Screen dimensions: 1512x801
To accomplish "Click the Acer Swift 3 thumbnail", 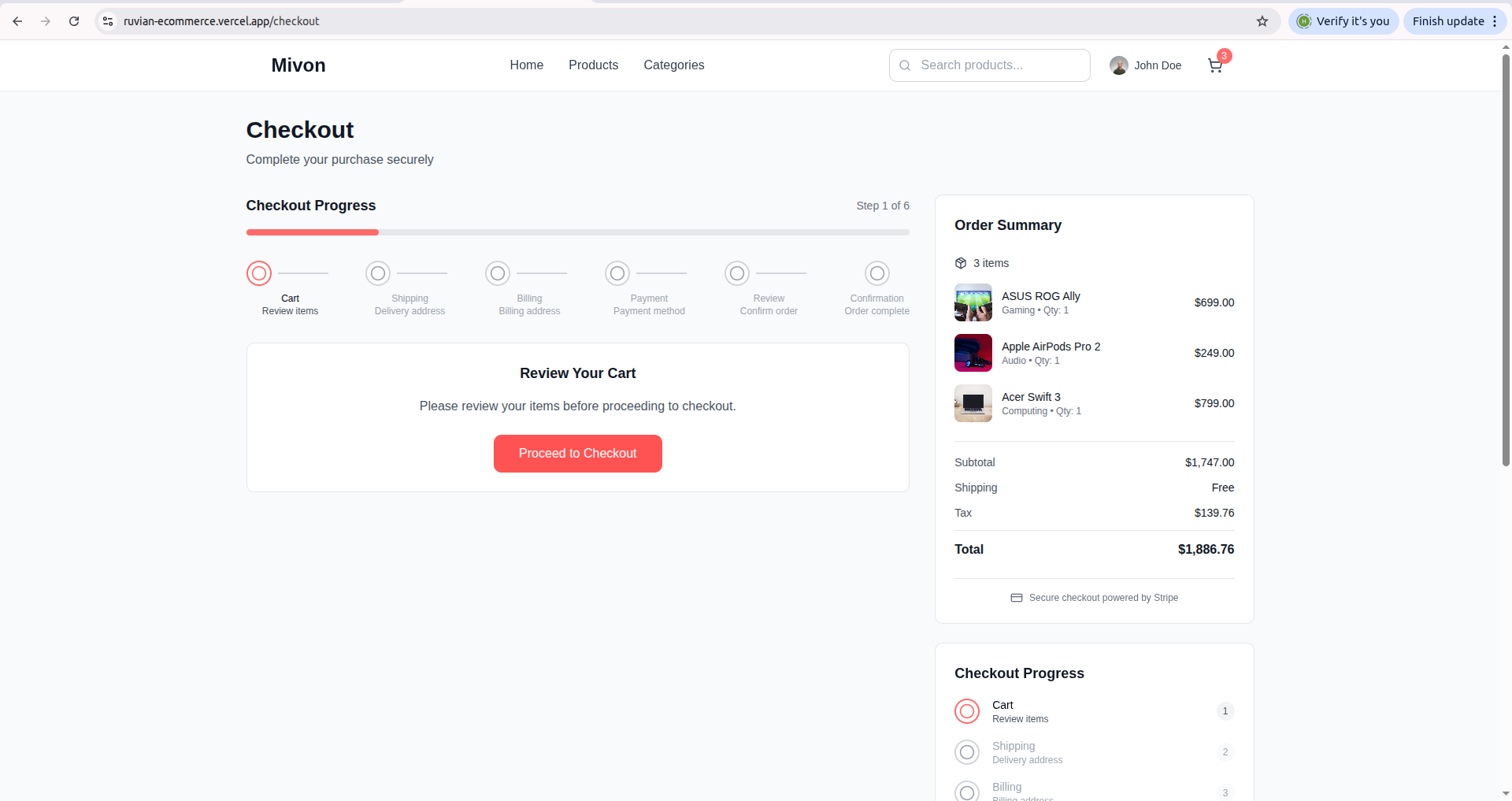I will pyautogui.click(x=973, y=403).
